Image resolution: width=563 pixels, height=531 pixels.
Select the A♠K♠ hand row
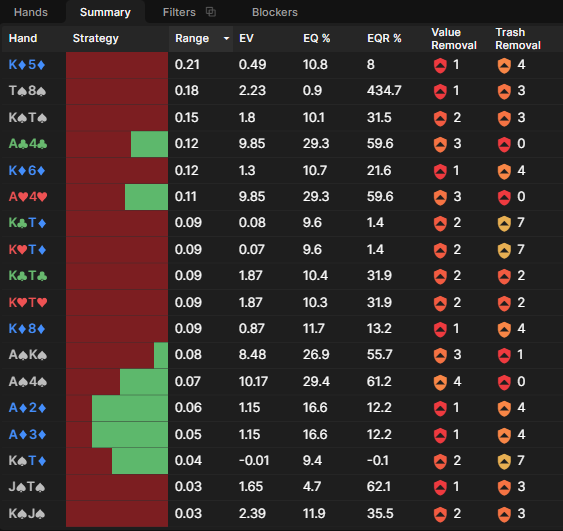282,355
